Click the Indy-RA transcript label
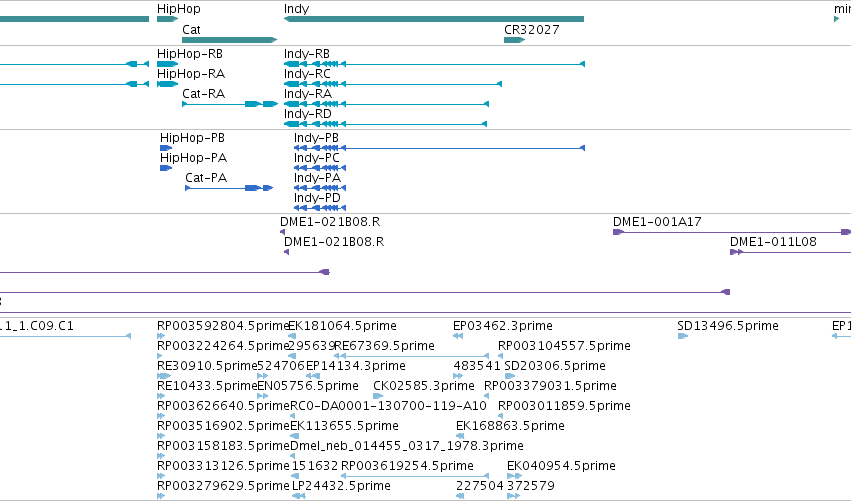Screen dimensions: 851x501 pyautogui.click(x=308, y=94)
